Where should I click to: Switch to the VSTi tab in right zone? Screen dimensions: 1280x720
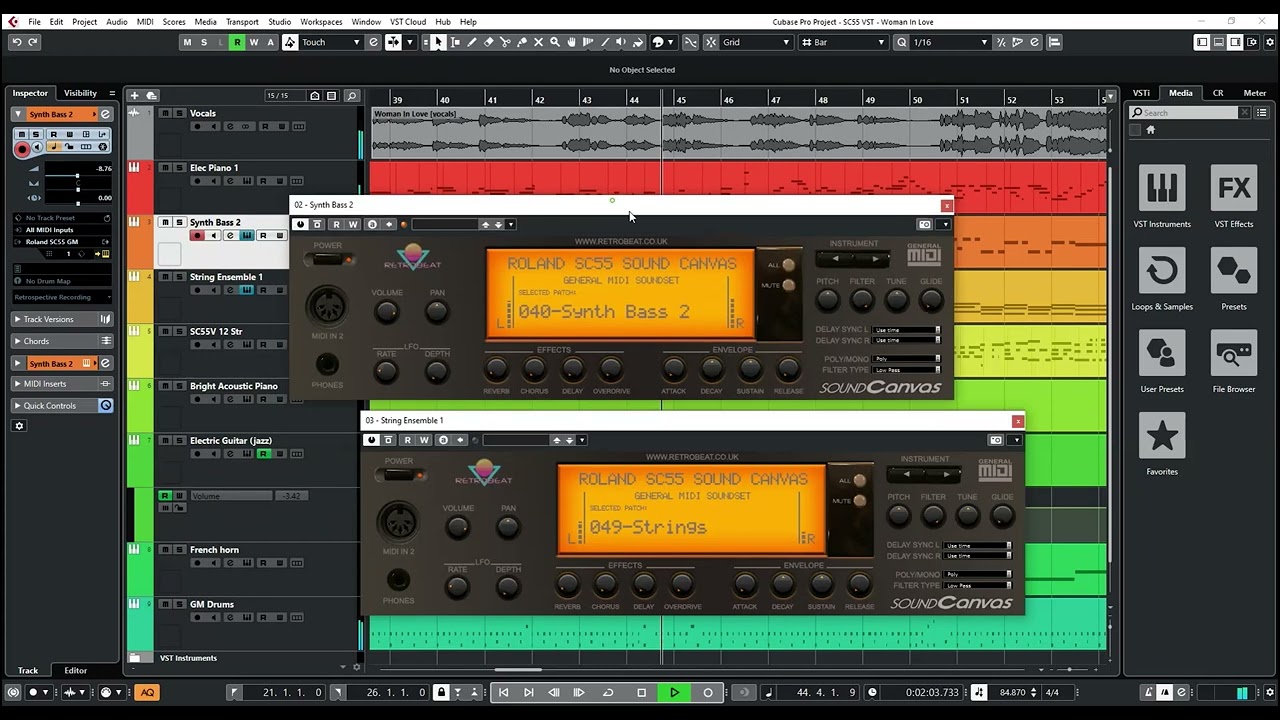click(x=1140, y=93)
